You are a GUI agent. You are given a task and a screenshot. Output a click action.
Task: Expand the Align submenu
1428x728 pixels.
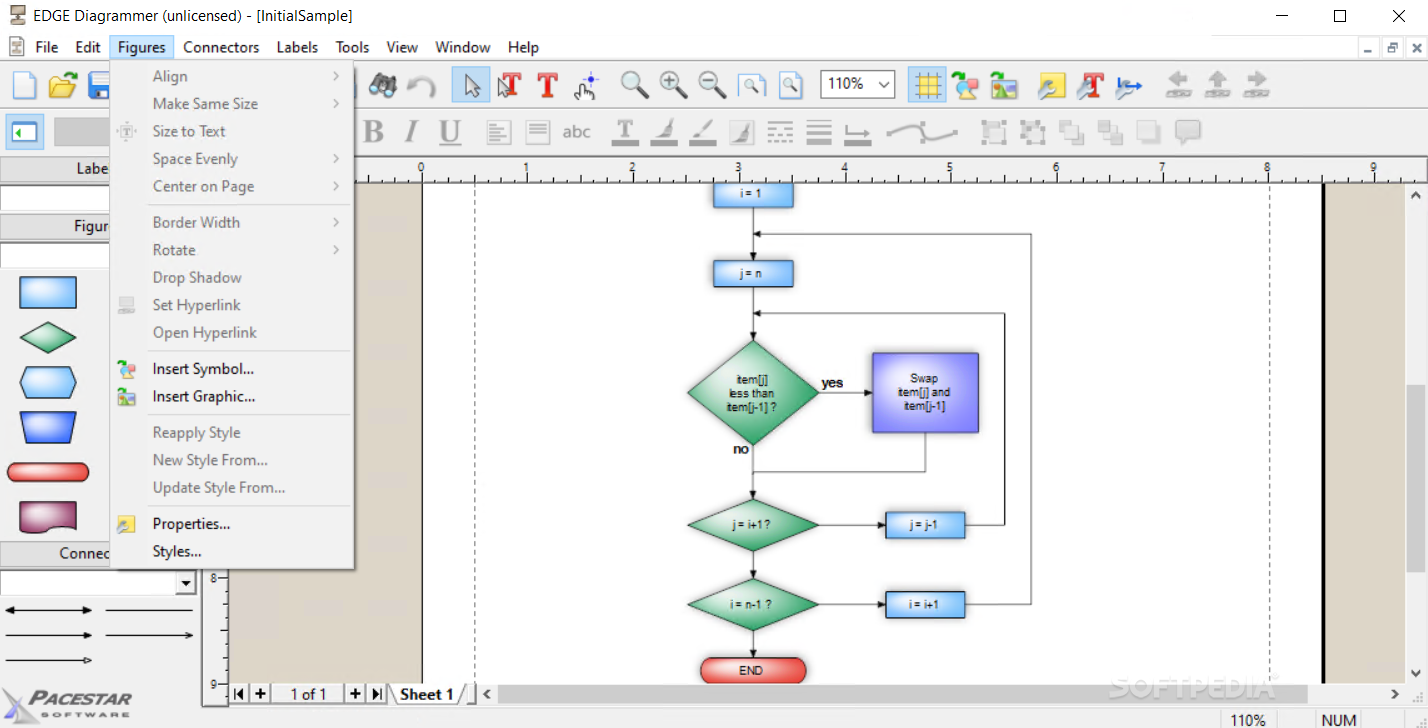click(x=232, y=76)
